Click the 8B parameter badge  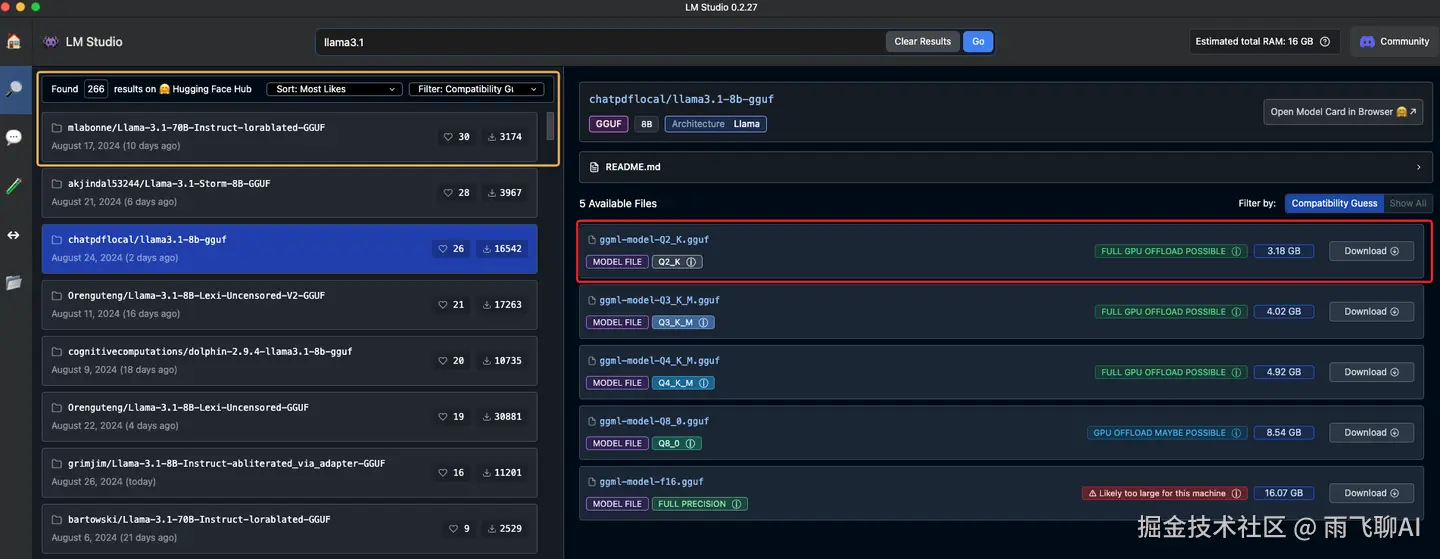pyautogui.click(x=646, y=124)
